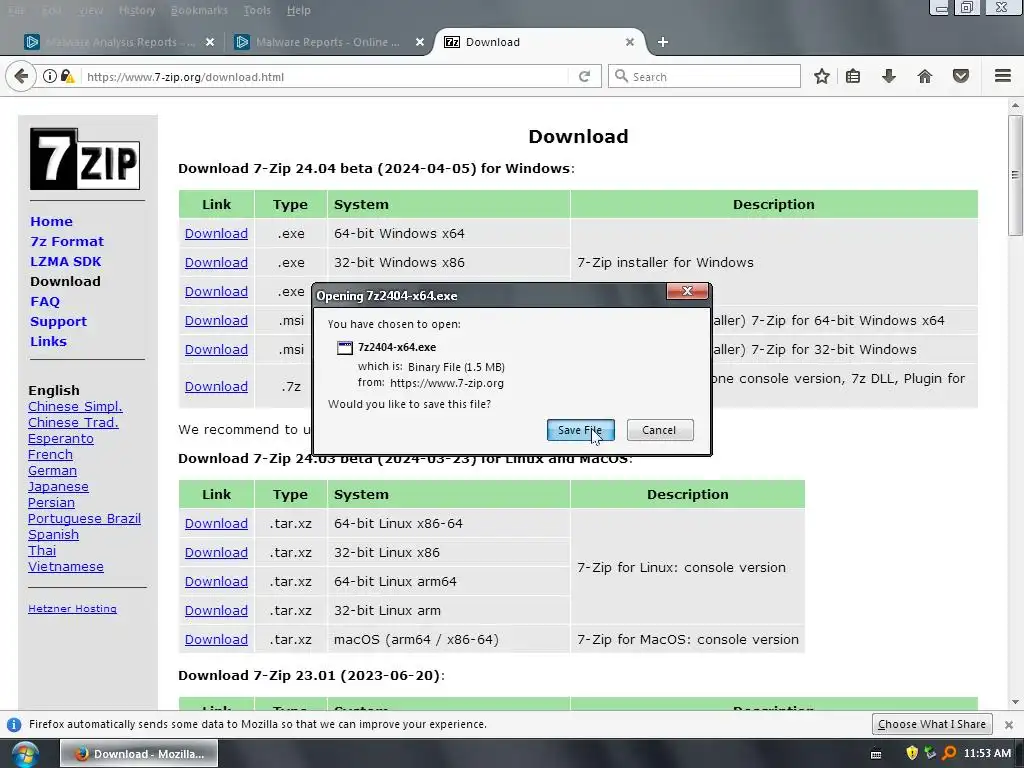Click Download link for 64-bit Linux arm64
The height and width of the screenshot is (768, 1024).
pyautogui.click(x=216, y=582)
